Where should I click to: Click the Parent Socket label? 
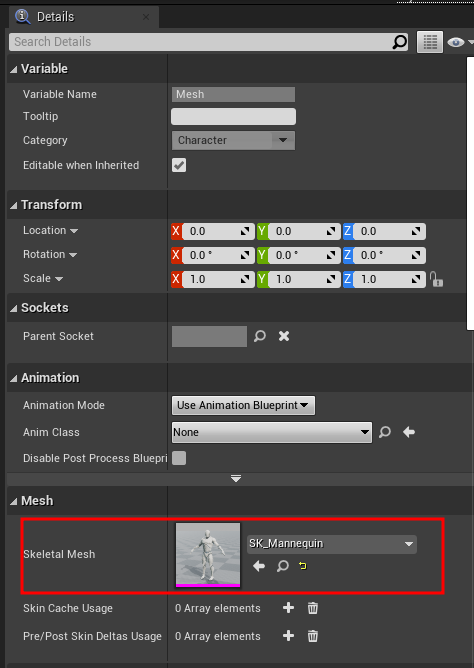tap(58, 336)
